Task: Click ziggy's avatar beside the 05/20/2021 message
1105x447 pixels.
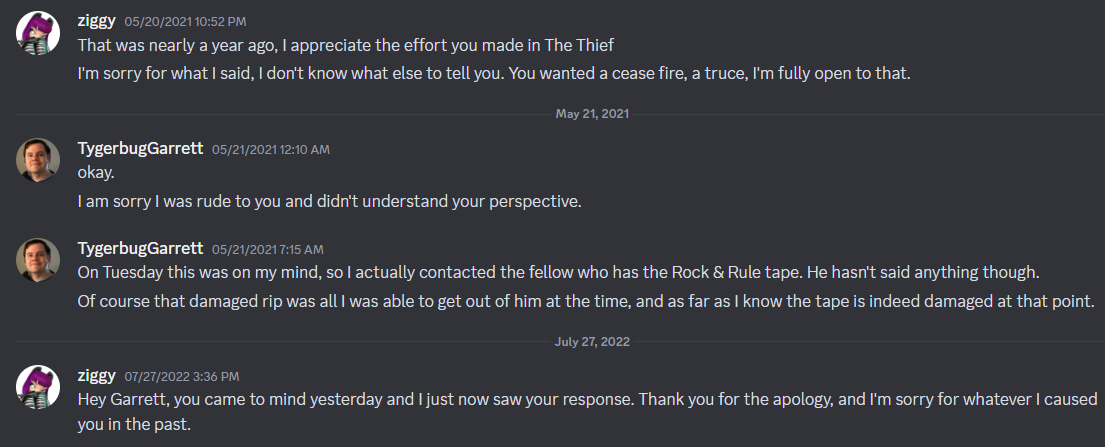Action: tap(36, 36)
